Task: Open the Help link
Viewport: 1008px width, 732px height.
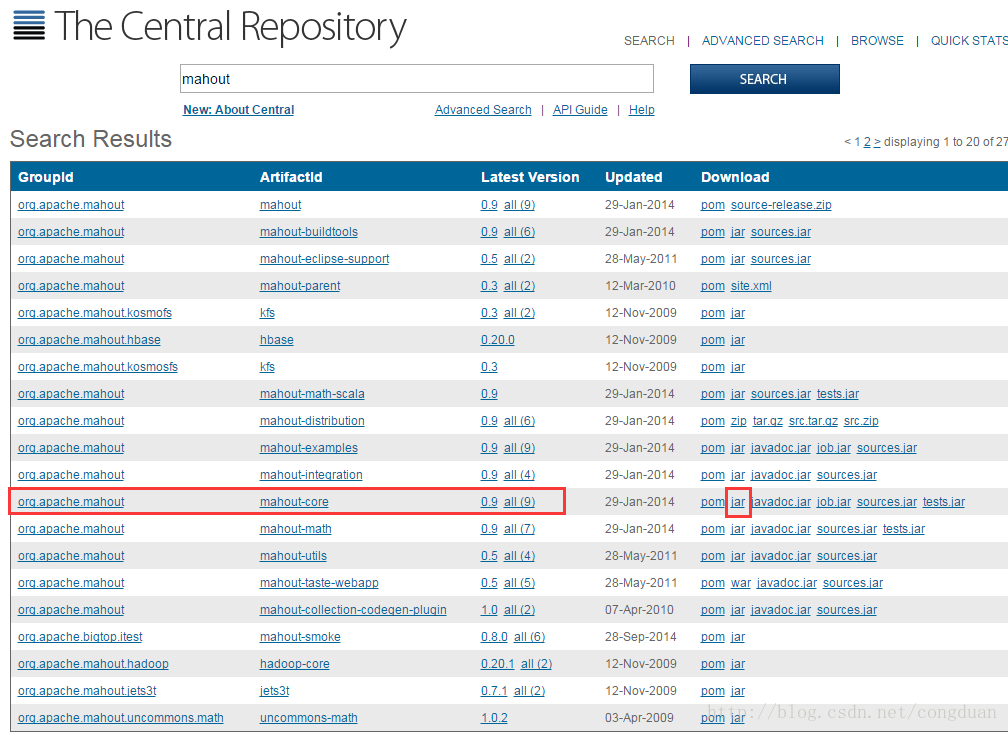Action: pyautogui.click(x=642, y=110)
